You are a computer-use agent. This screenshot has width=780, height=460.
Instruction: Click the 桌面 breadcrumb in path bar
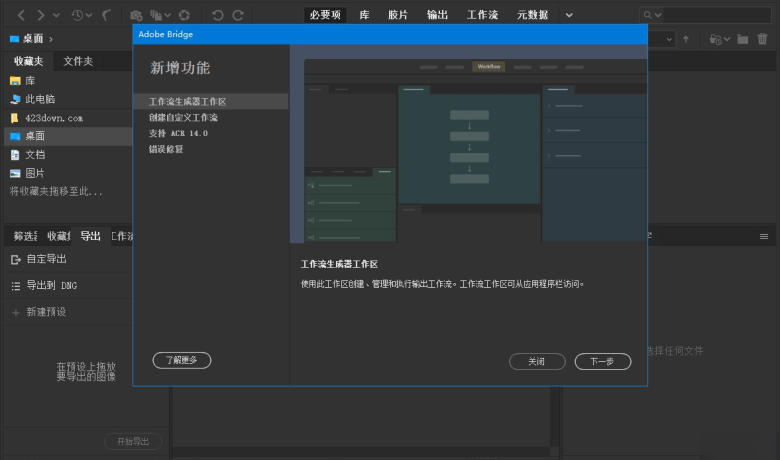[33, 39]
